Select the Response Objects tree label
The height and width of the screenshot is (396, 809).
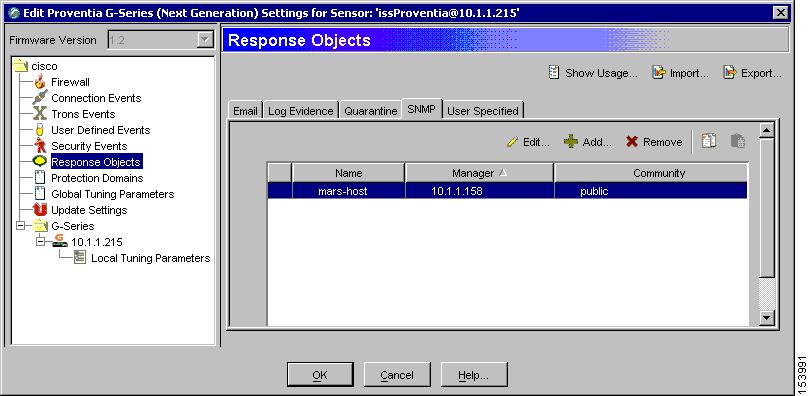(96, 162)
